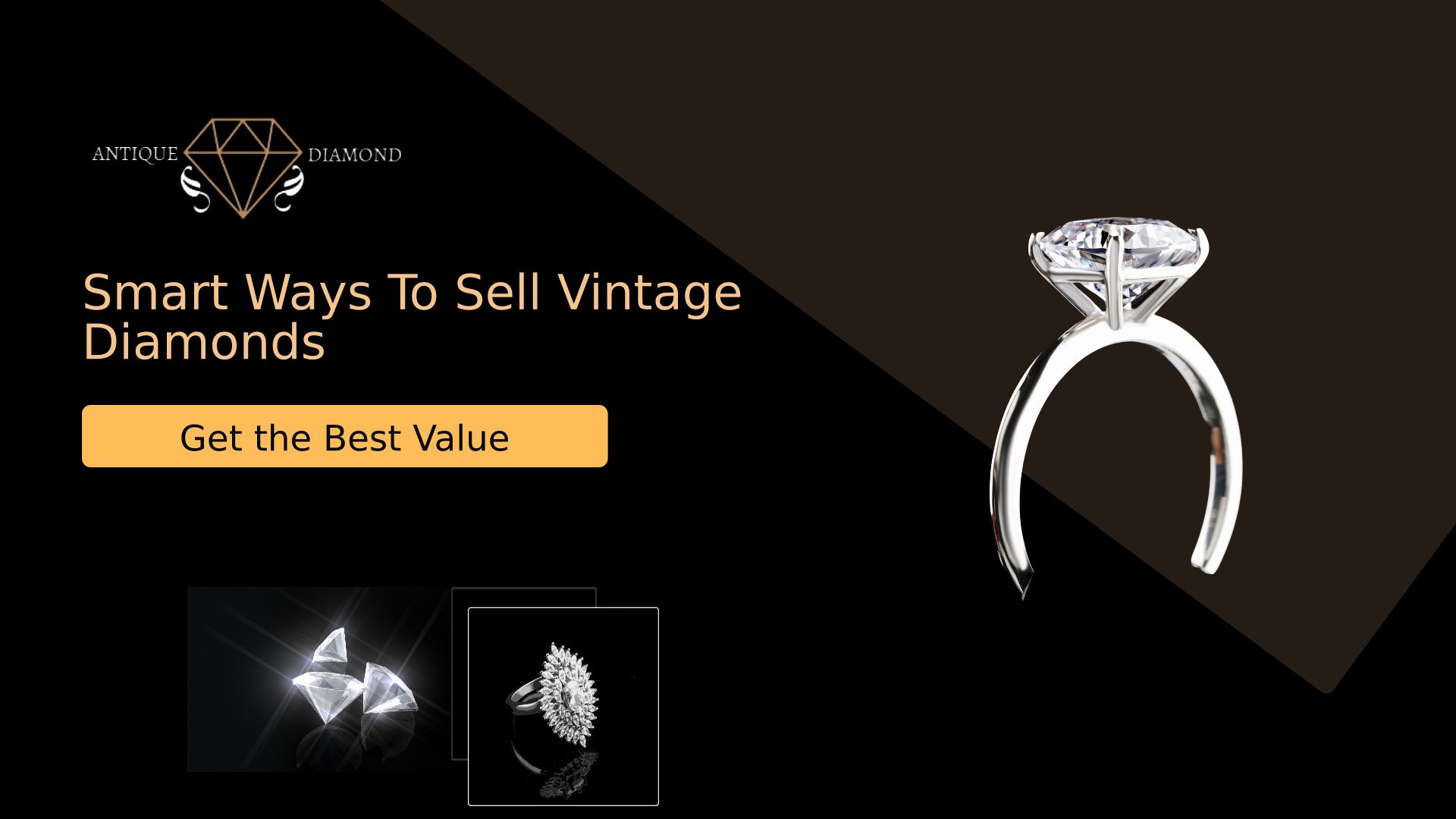The height and width of the screenshot is (819, 1456).
Task: Select the Smart Ways To Sell Vintage headline
Action: (x=412, y=292)
